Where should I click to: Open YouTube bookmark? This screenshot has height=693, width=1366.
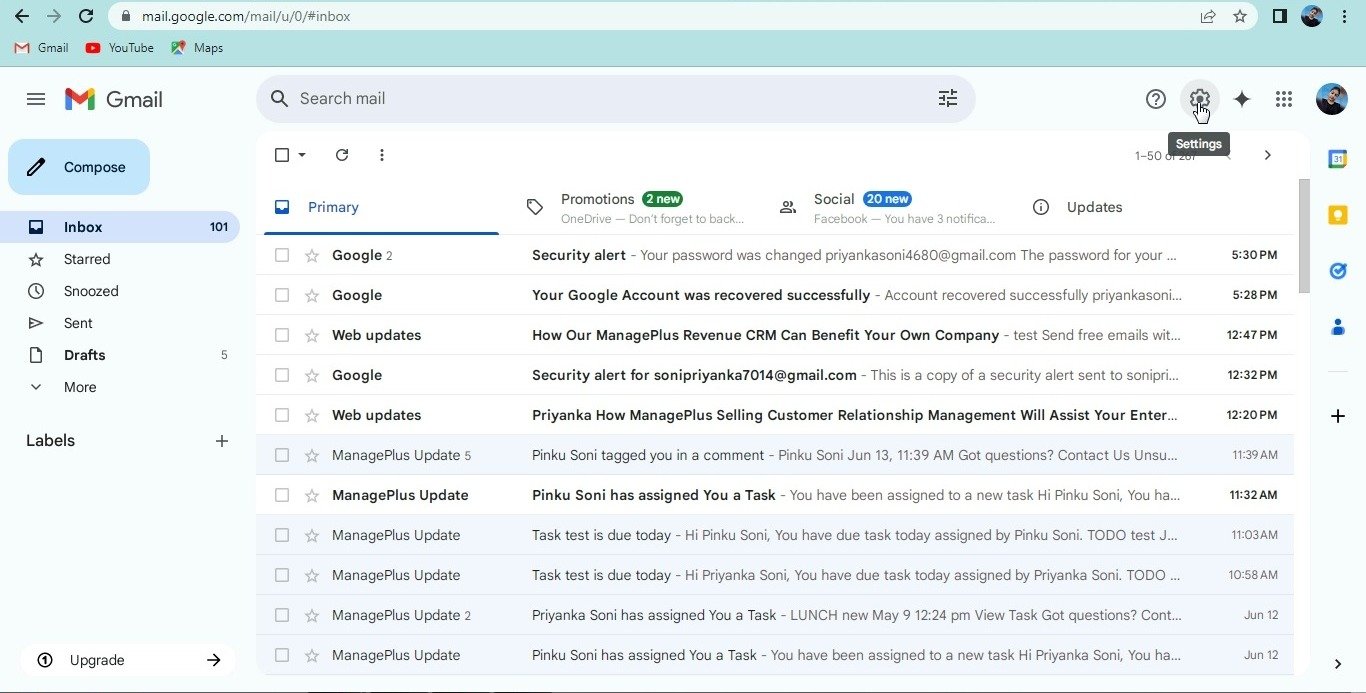[119, 48]
